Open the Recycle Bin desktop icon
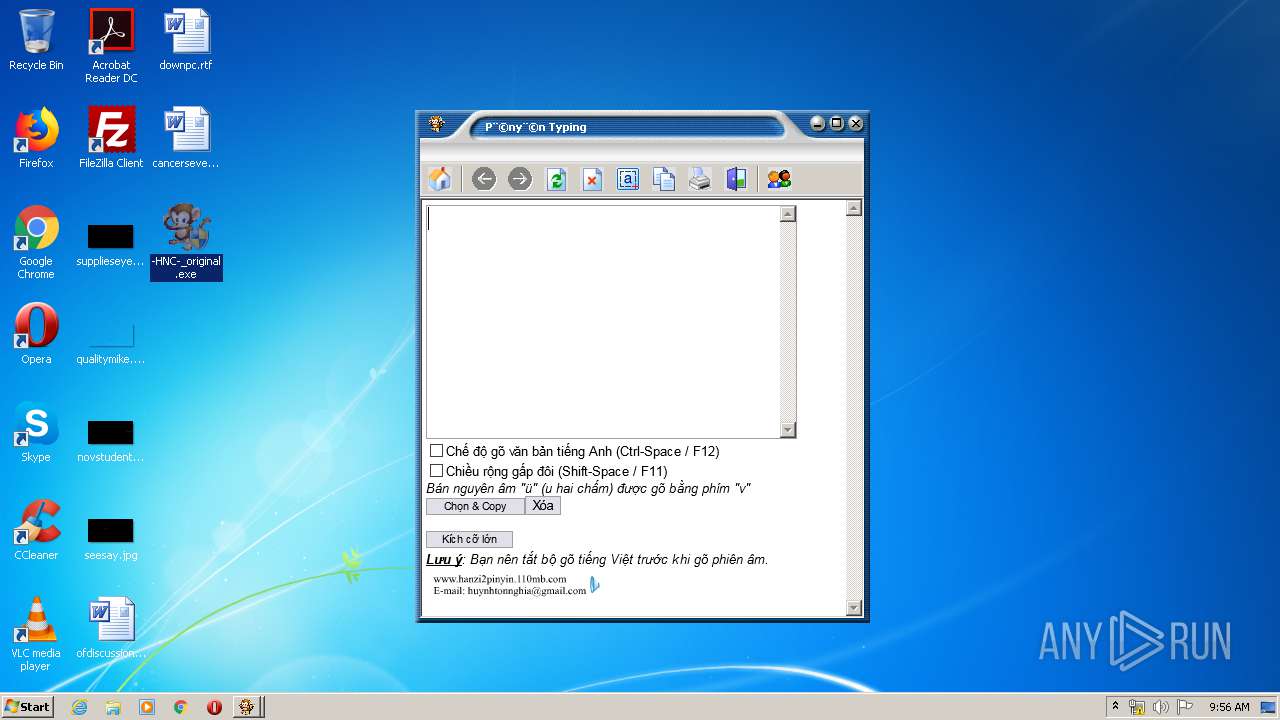1280x720 pixels. click(x=36, y=41)
